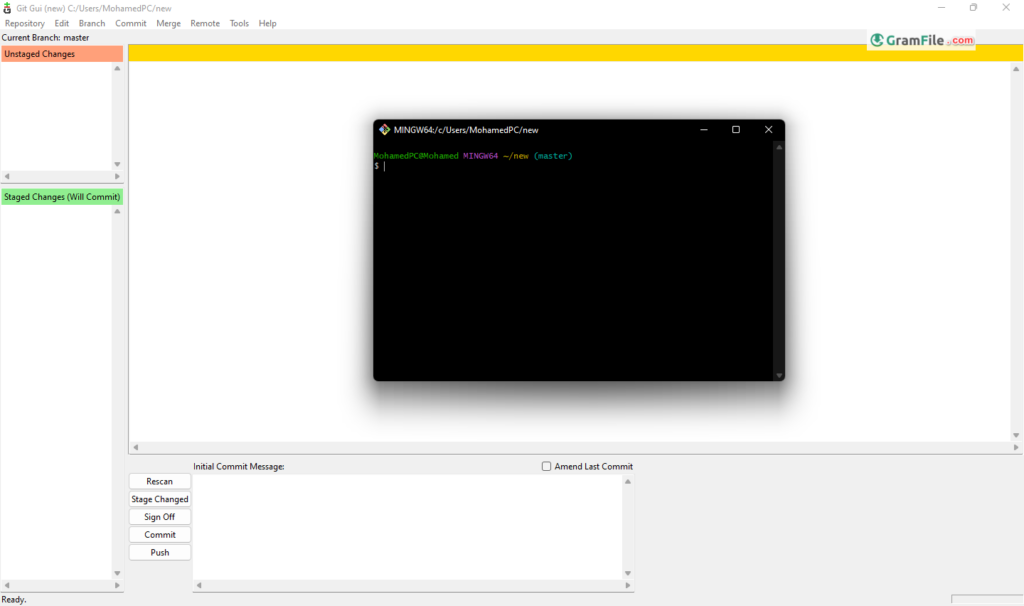Click the right scroll arrow under the Unstaged Changes panel
This screenshot has height=606, width=1024.
point(118,177)
